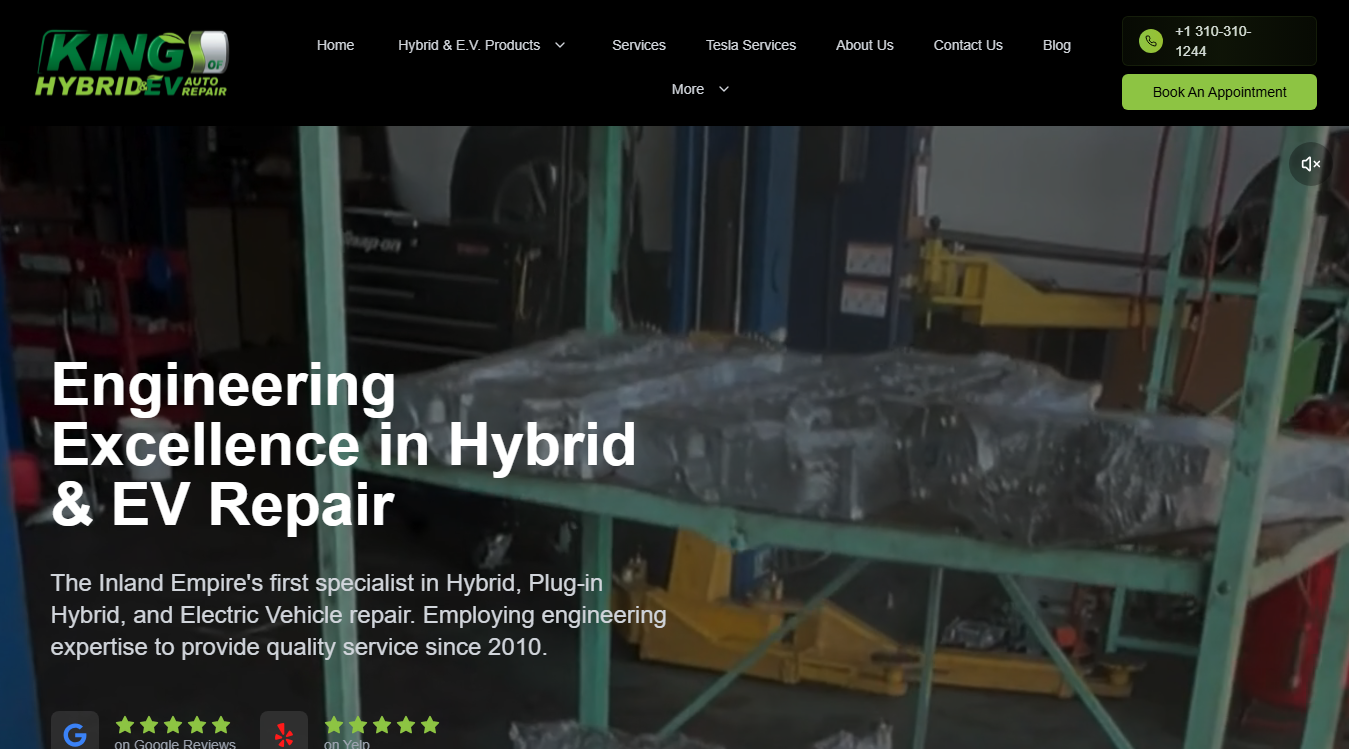Click 'on Yelp' text
Viewport: 1349px width, 749px height.
coord(347,744)
